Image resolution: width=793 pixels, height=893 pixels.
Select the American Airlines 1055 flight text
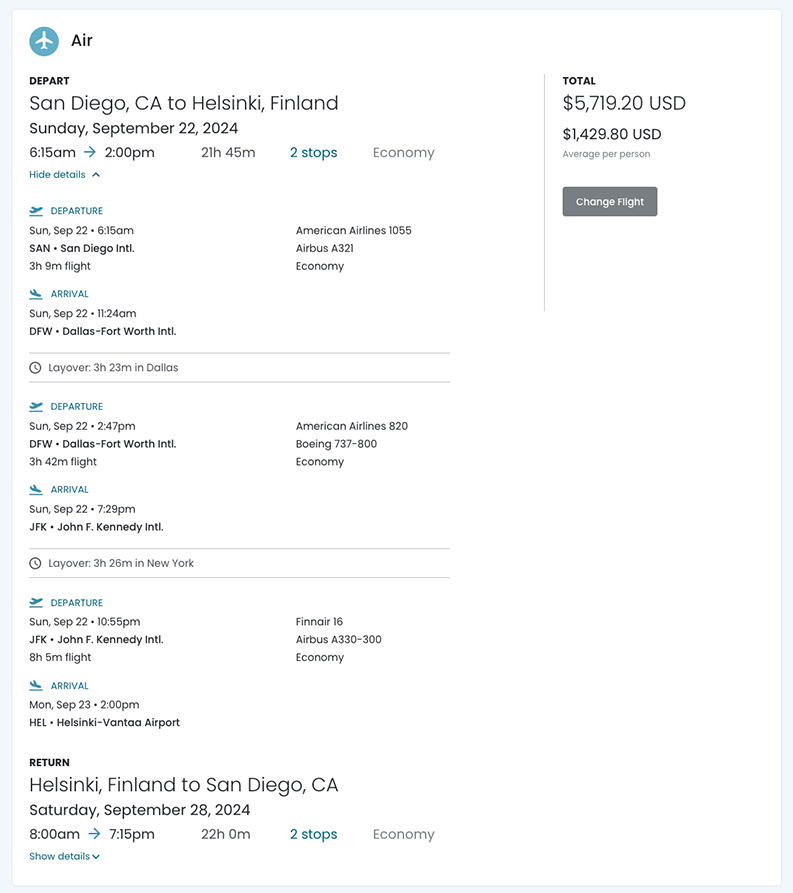353,231
